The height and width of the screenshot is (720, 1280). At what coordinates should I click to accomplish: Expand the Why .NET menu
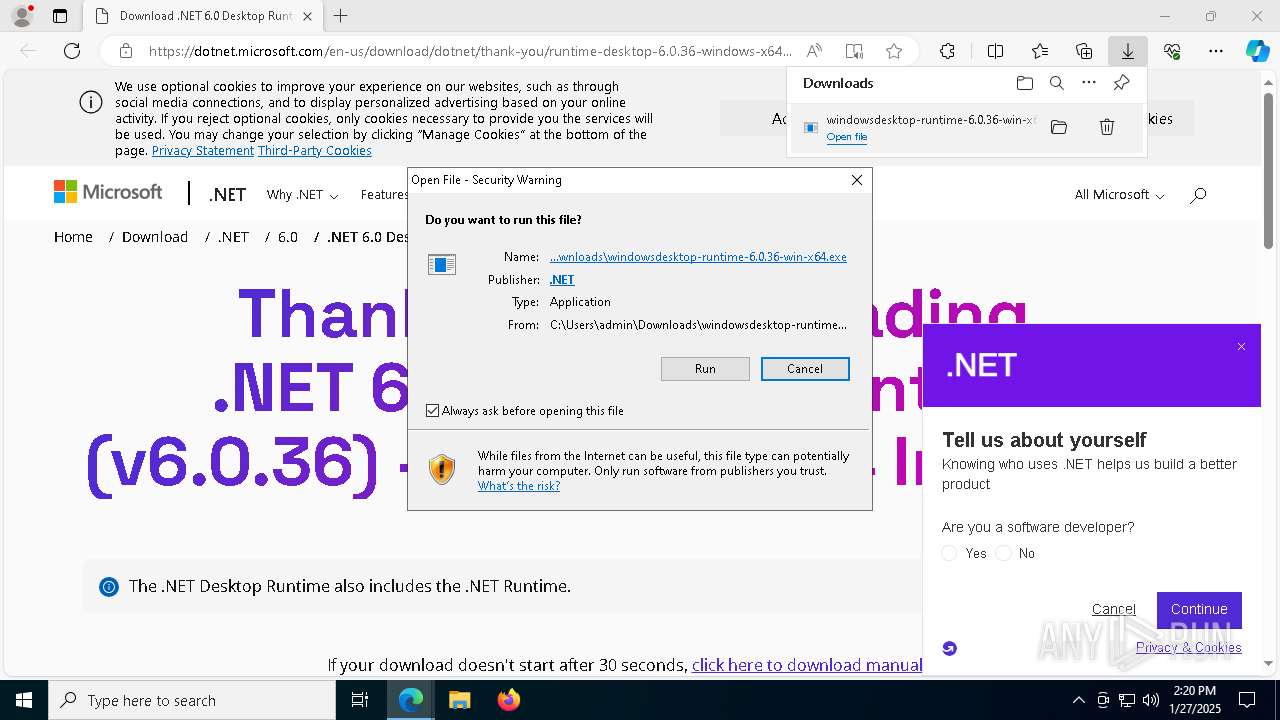[x=302, y=195]
